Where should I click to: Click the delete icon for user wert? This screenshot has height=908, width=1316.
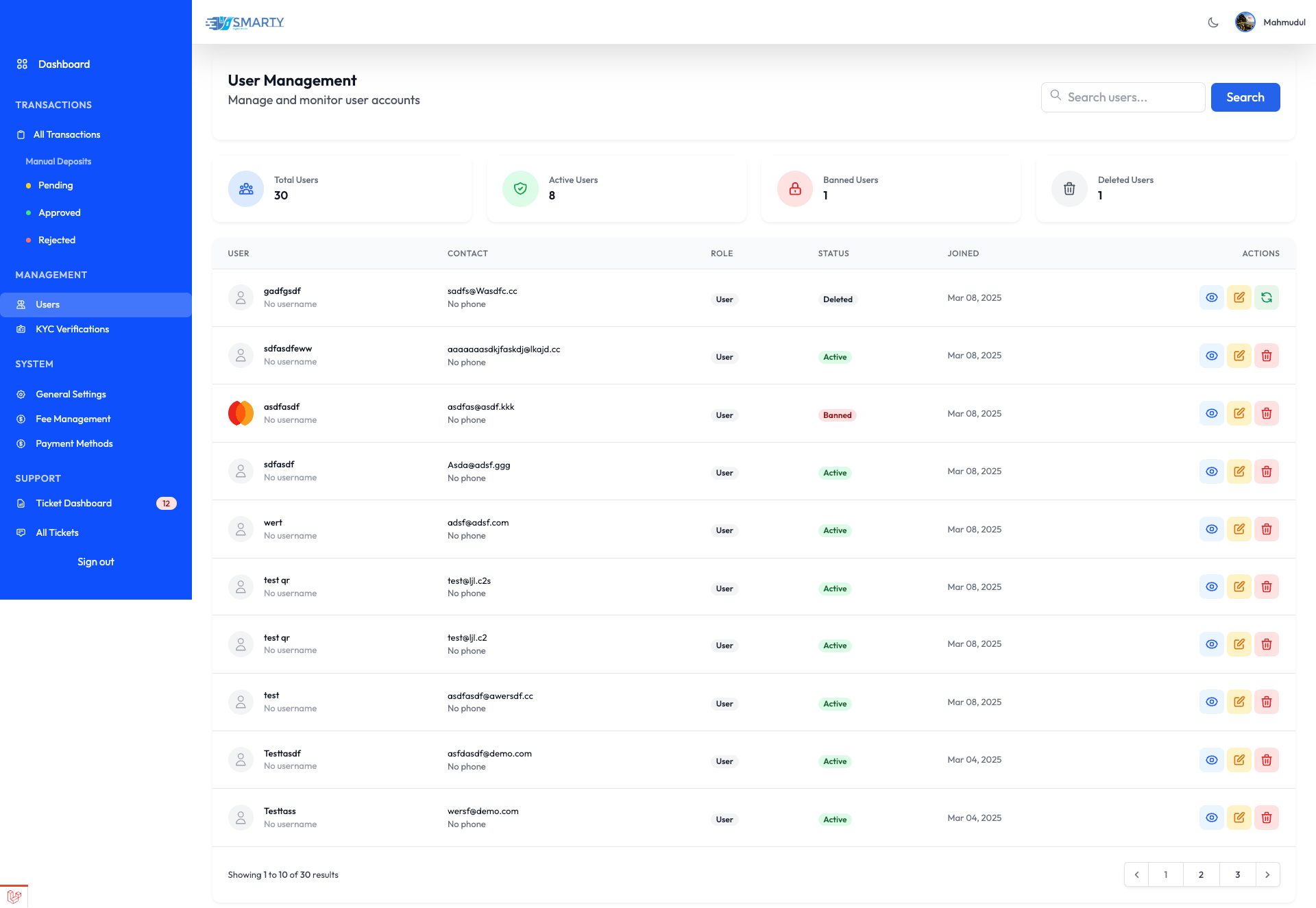click(x=1267, y=529)
